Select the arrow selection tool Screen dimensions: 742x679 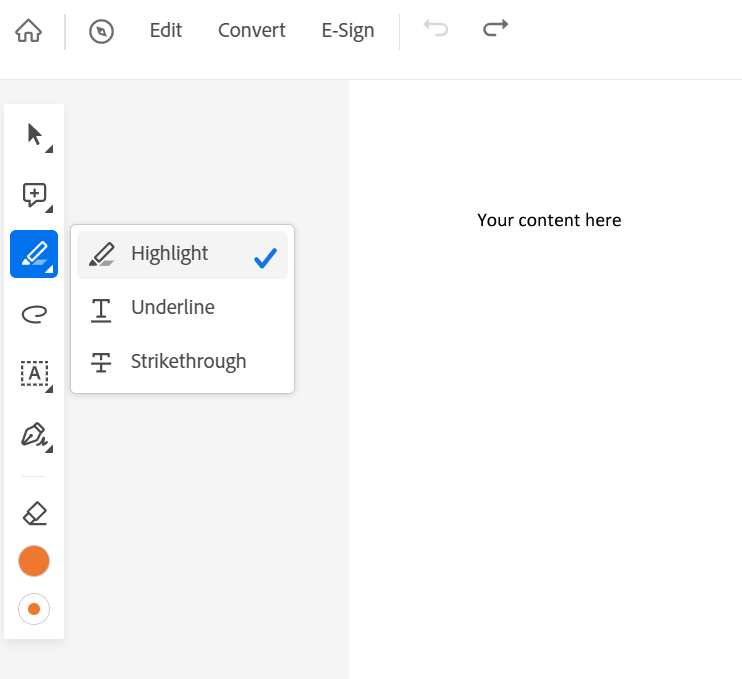[x=35, y=133]
